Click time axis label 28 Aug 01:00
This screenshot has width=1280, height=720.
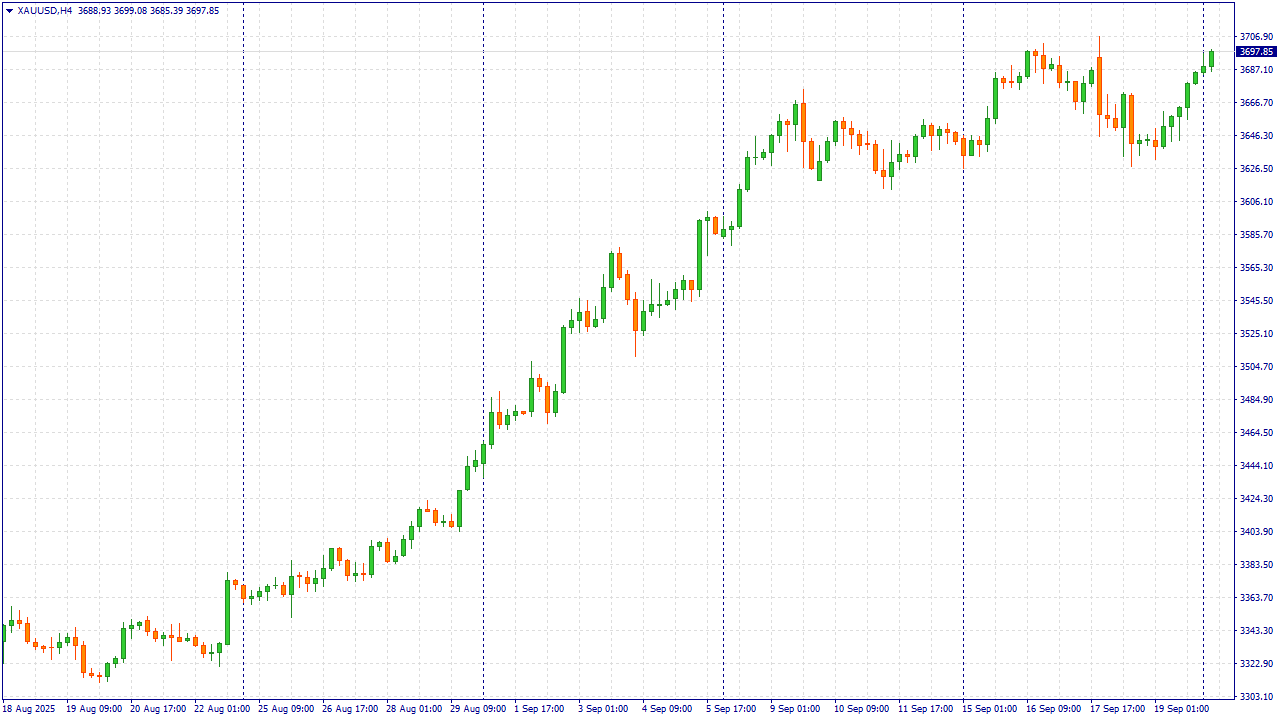(414, 709)
